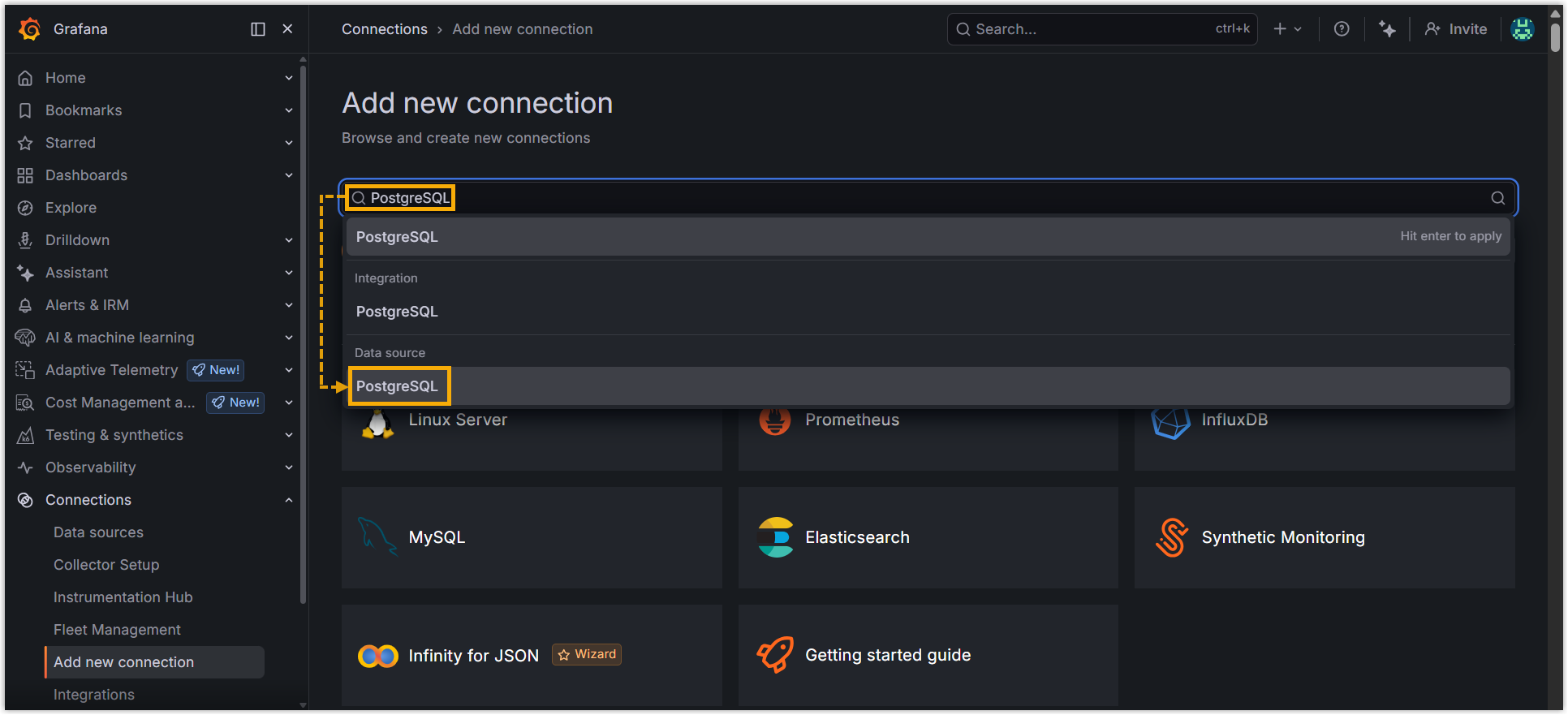Click the Wizard badge
This screenshot has height=715, width=1568.
point(587,654)
